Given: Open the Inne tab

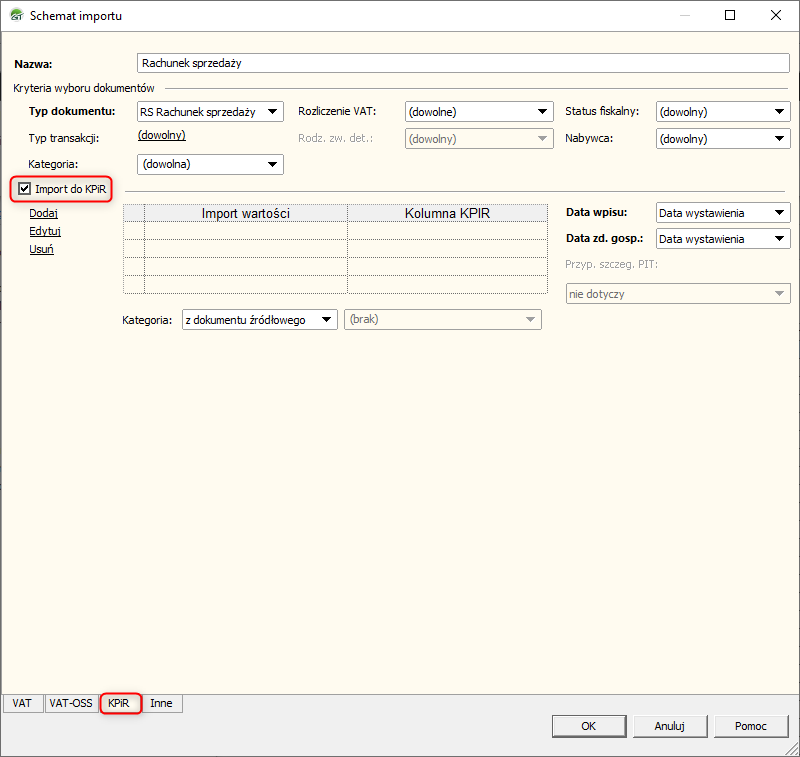Looking at the screenshot, I should tap(161, 703).
